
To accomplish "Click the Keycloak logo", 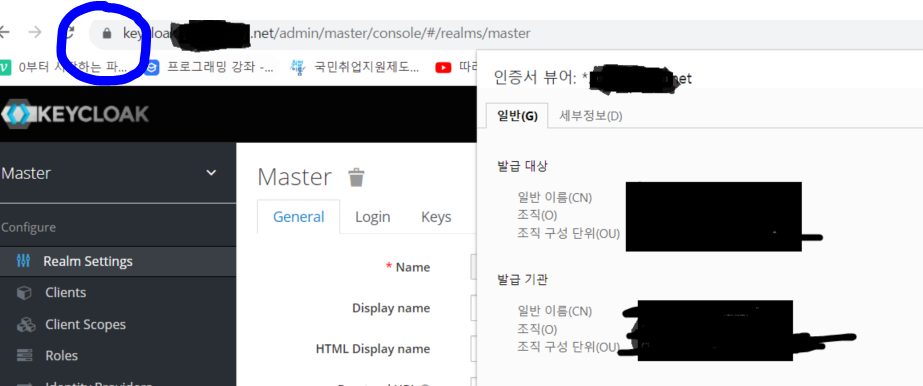I will tap(75, 114).
